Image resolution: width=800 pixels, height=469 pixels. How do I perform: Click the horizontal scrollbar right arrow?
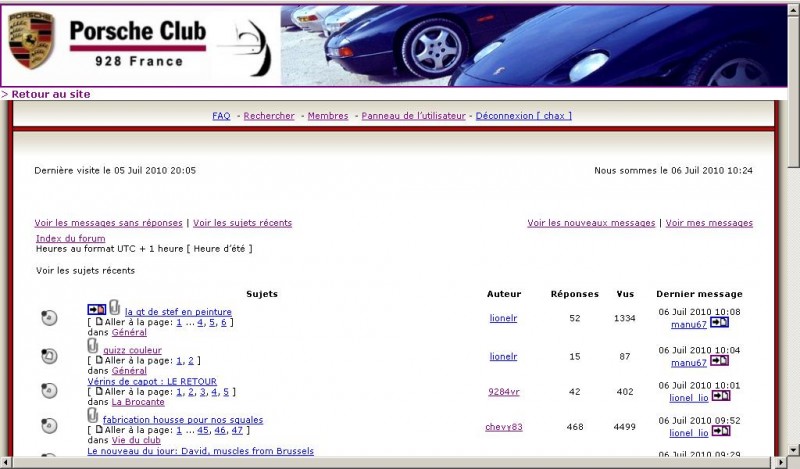pos(782,463)
